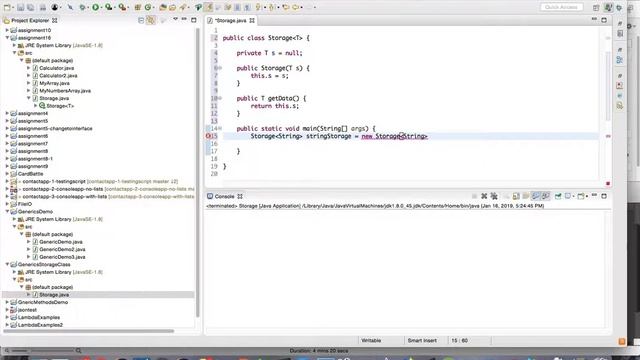Expand the CardBattle project
Screen dimensions: 640x360
coord(7,173)
